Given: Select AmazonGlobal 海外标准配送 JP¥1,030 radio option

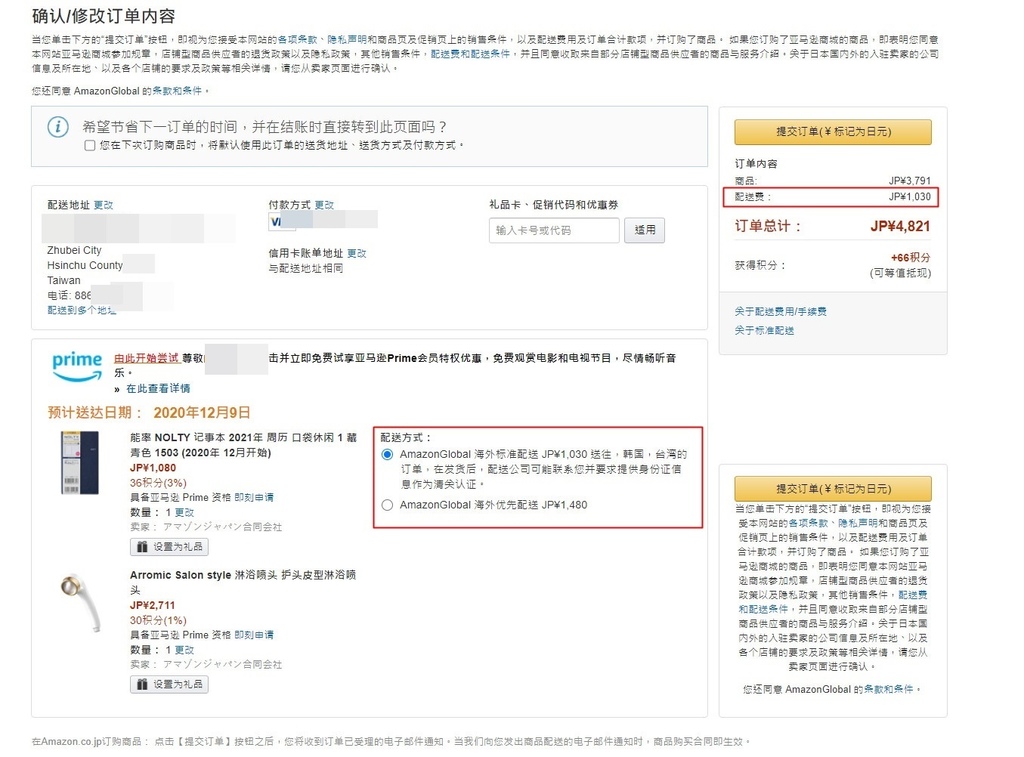Looking at the screenshot, I should 387,455.
